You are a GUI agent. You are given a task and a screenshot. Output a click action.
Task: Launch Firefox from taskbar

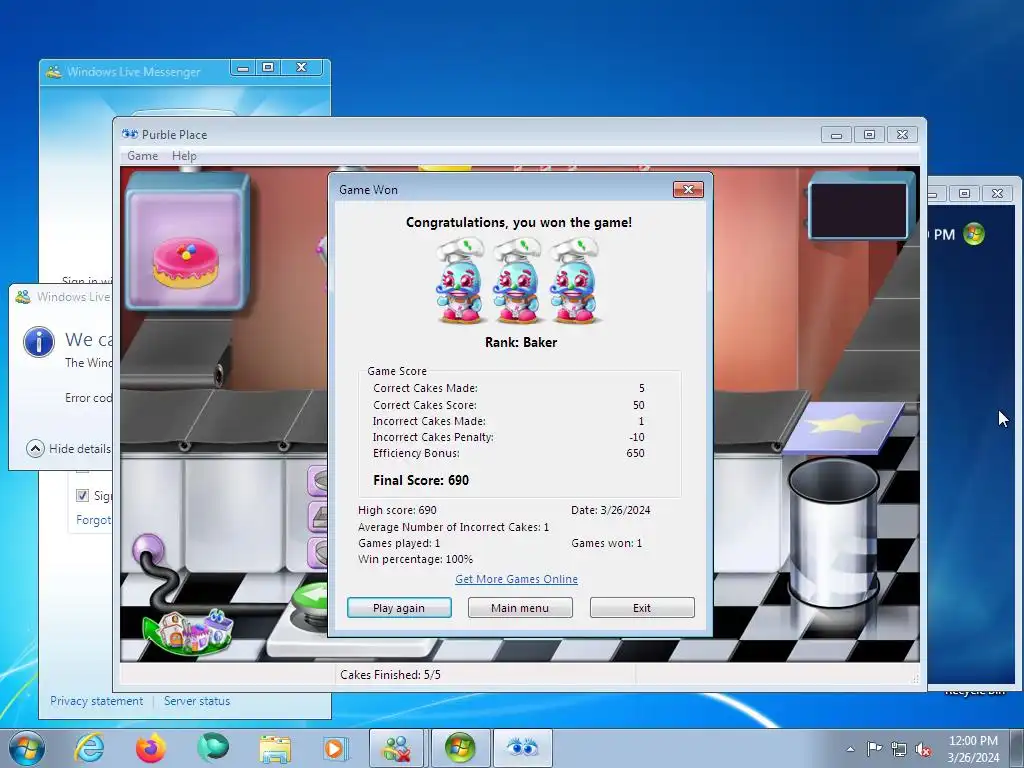pyautogui.click(x=150, y=748)
